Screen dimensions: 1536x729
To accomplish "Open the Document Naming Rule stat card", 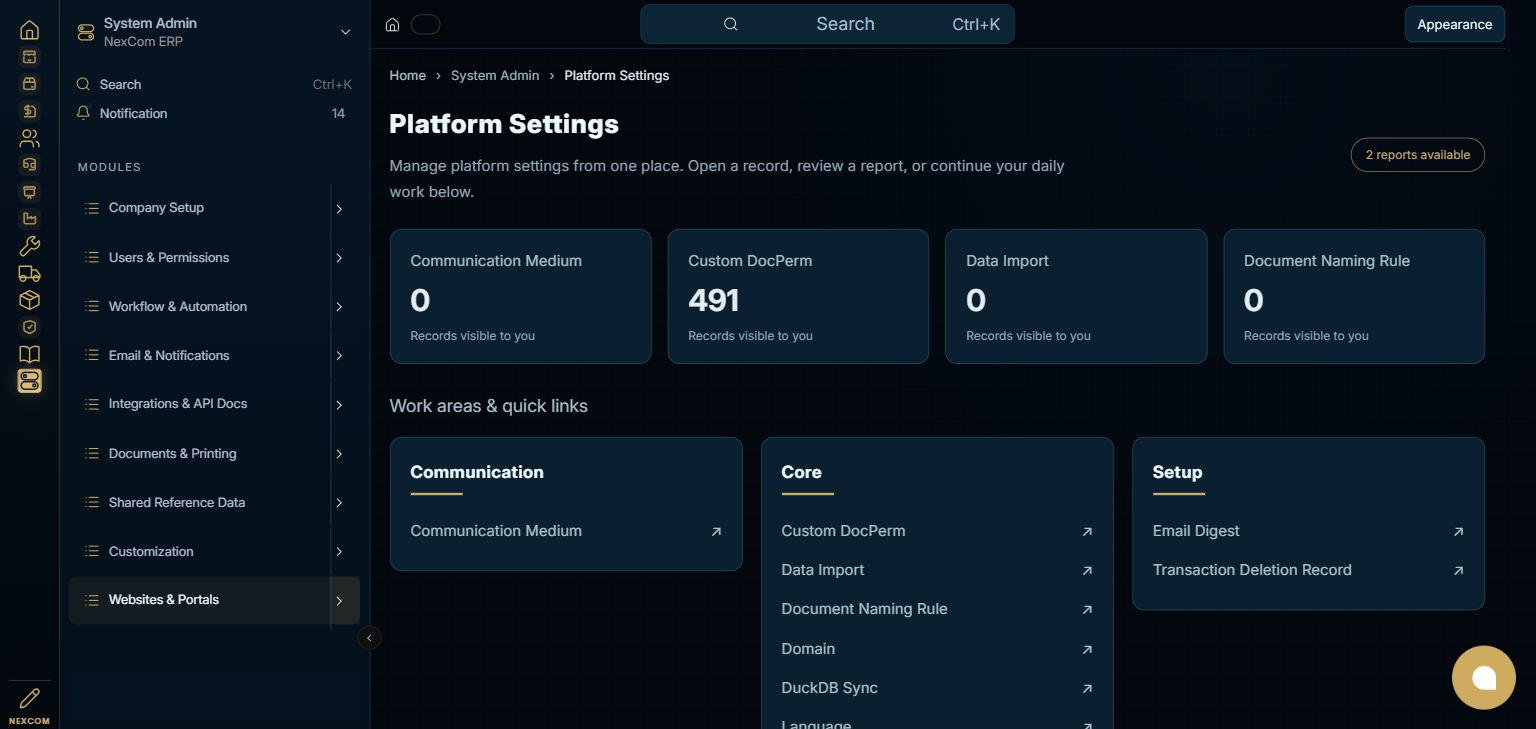I will tap(1354, 296).
